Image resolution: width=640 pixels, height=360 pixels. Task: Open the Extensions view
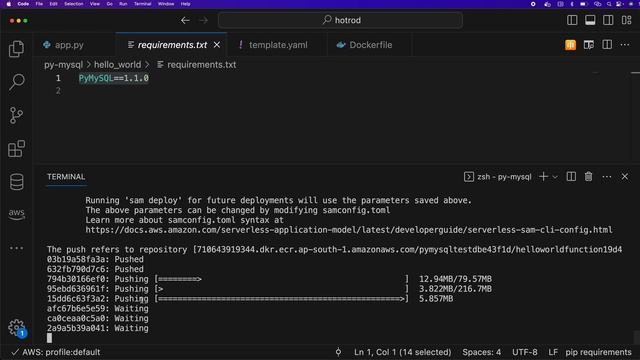pos(16,149)
